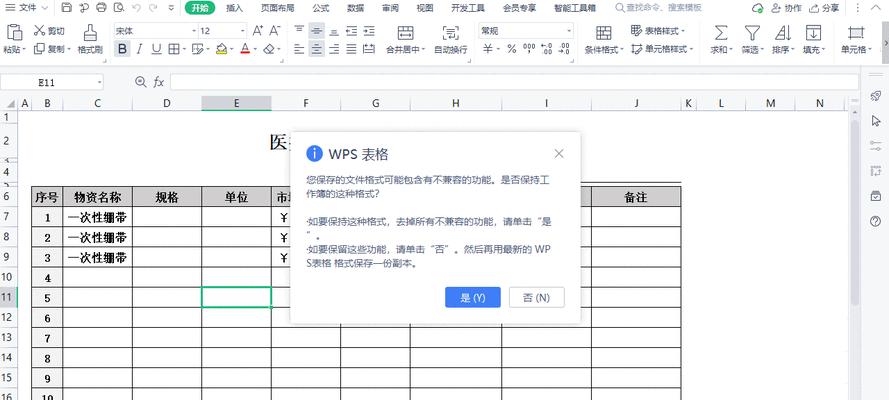Screen dimensions: 889x400
Task: Apply fill color bucket icon
Action: [x=221, y=49]
